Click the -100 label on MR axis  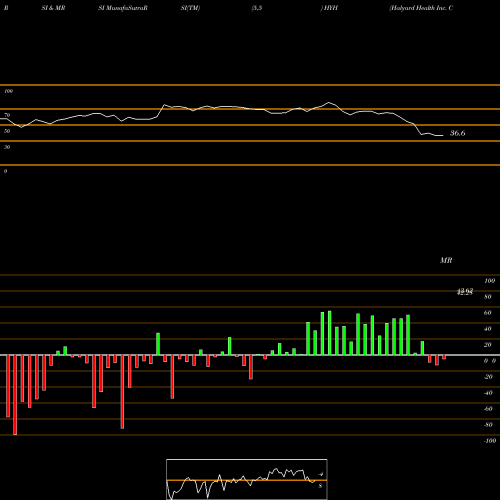point(490,441)
